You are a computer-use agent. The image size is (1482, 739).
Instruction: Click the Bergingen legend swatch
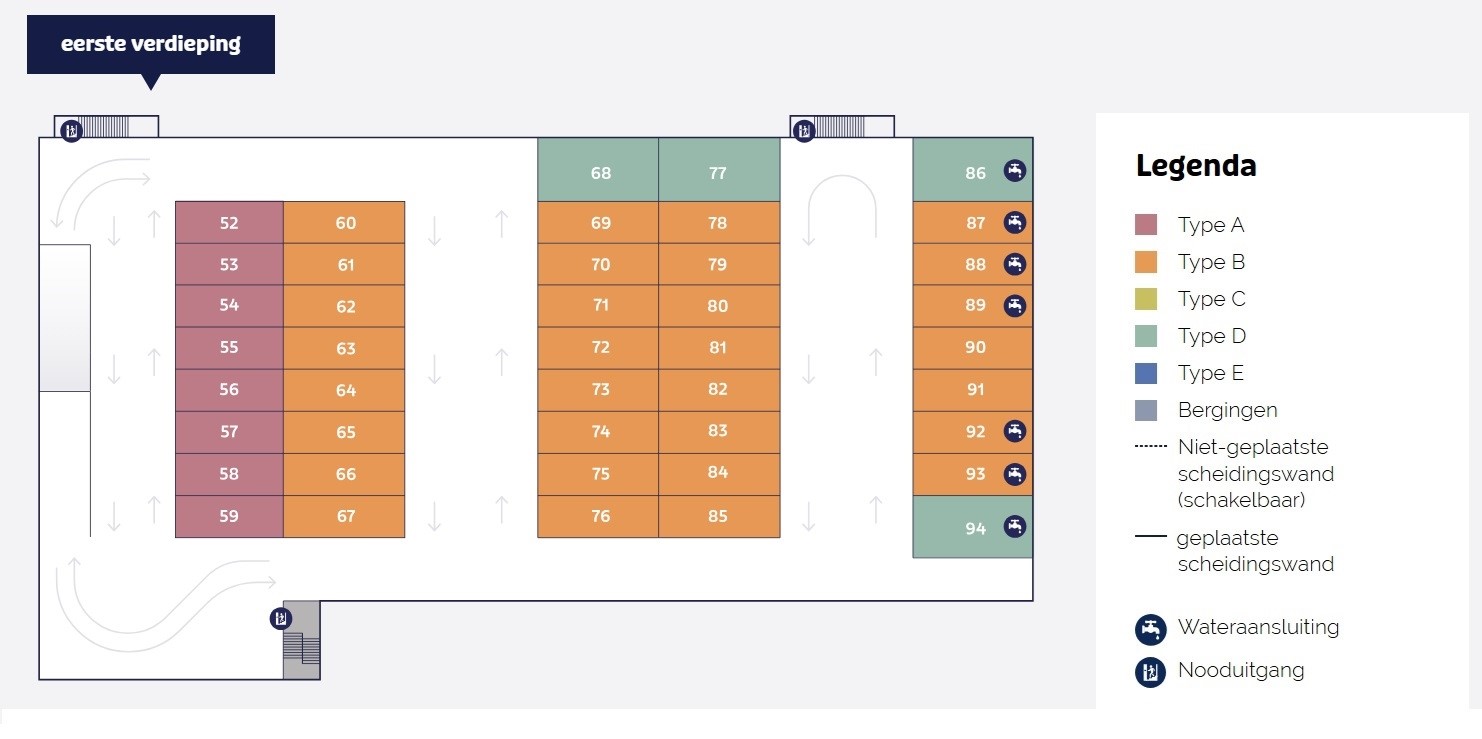pyautogui.click(x=1146, y=410)
